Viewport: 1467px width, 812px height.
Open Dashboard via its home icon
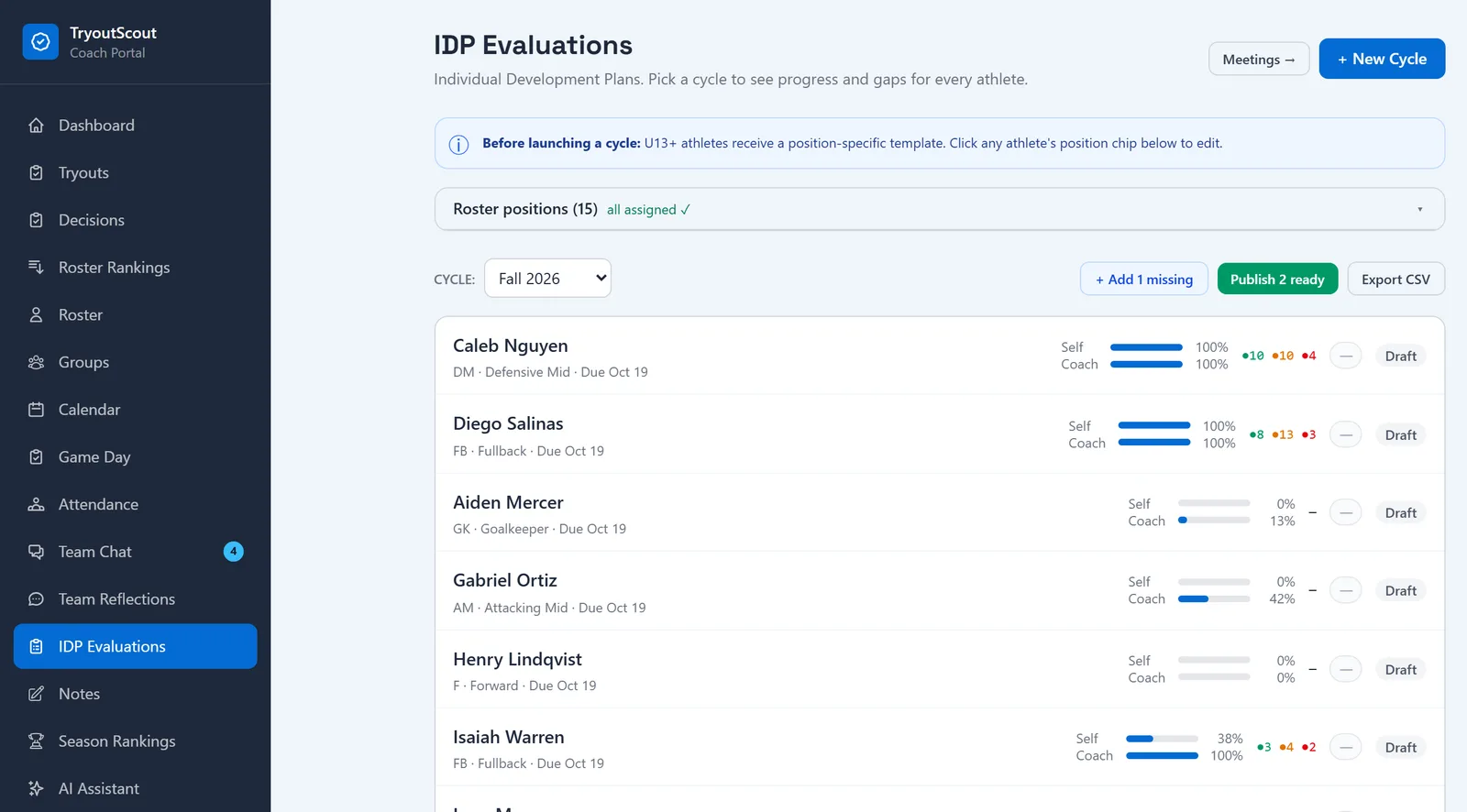[36, 126]
